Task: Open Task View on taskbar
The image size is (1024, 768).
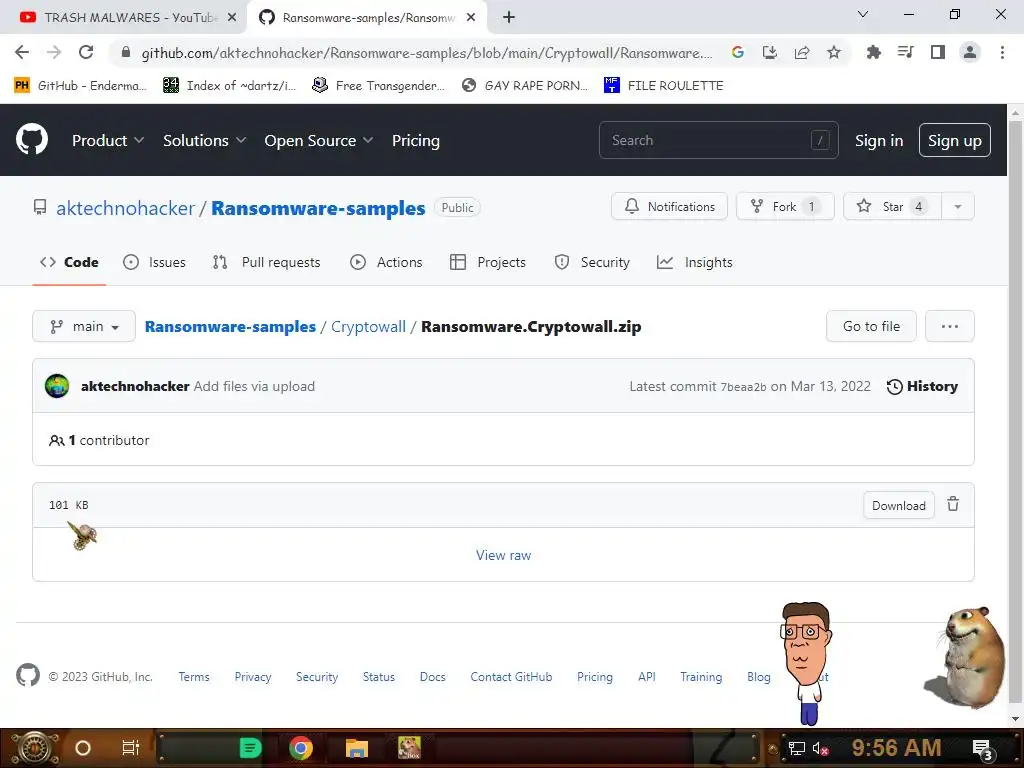Action: (x=131, y=748)
